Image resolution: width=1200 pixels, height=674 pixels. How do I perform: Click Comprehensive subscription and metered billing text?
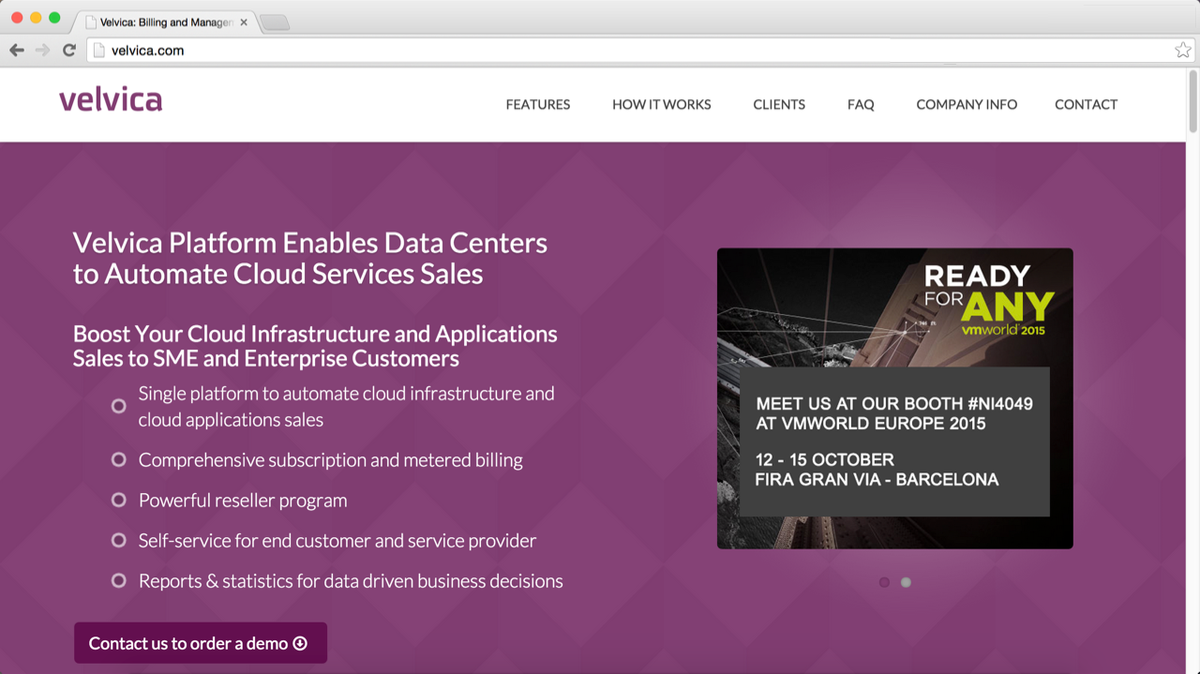(x=331, y=460)
